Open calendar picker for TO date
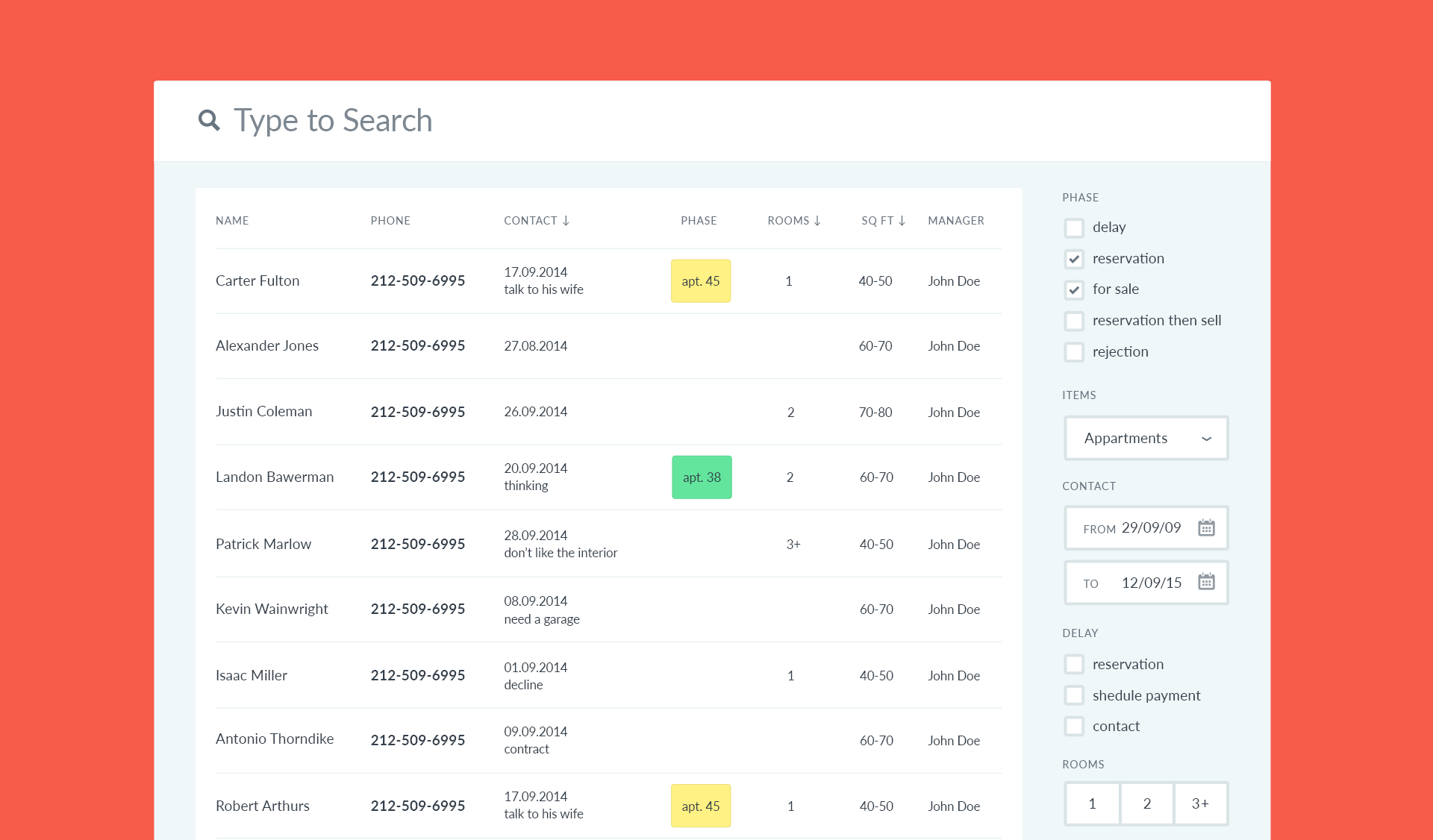 point(1206,581)
